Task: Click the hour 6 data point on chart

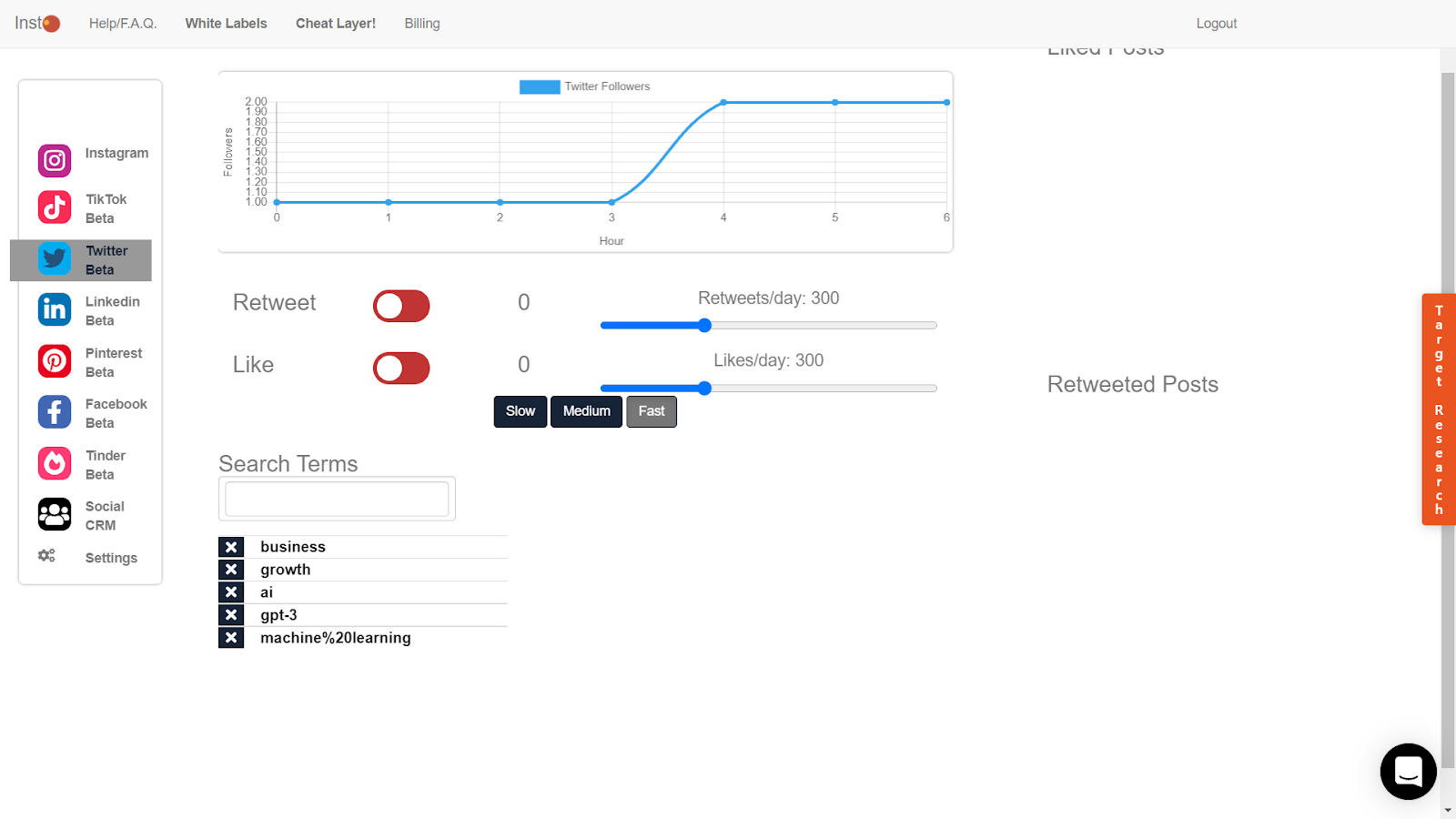Action: tap(946, 103)
